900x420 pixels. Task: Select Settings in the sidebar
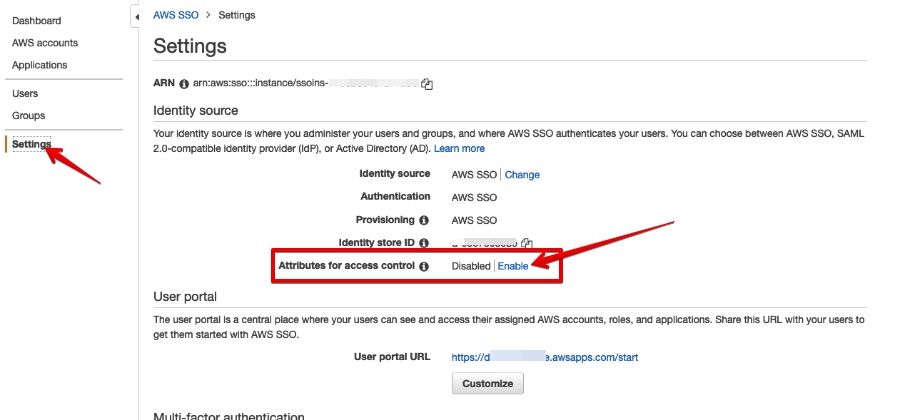[x=32, y=144]
